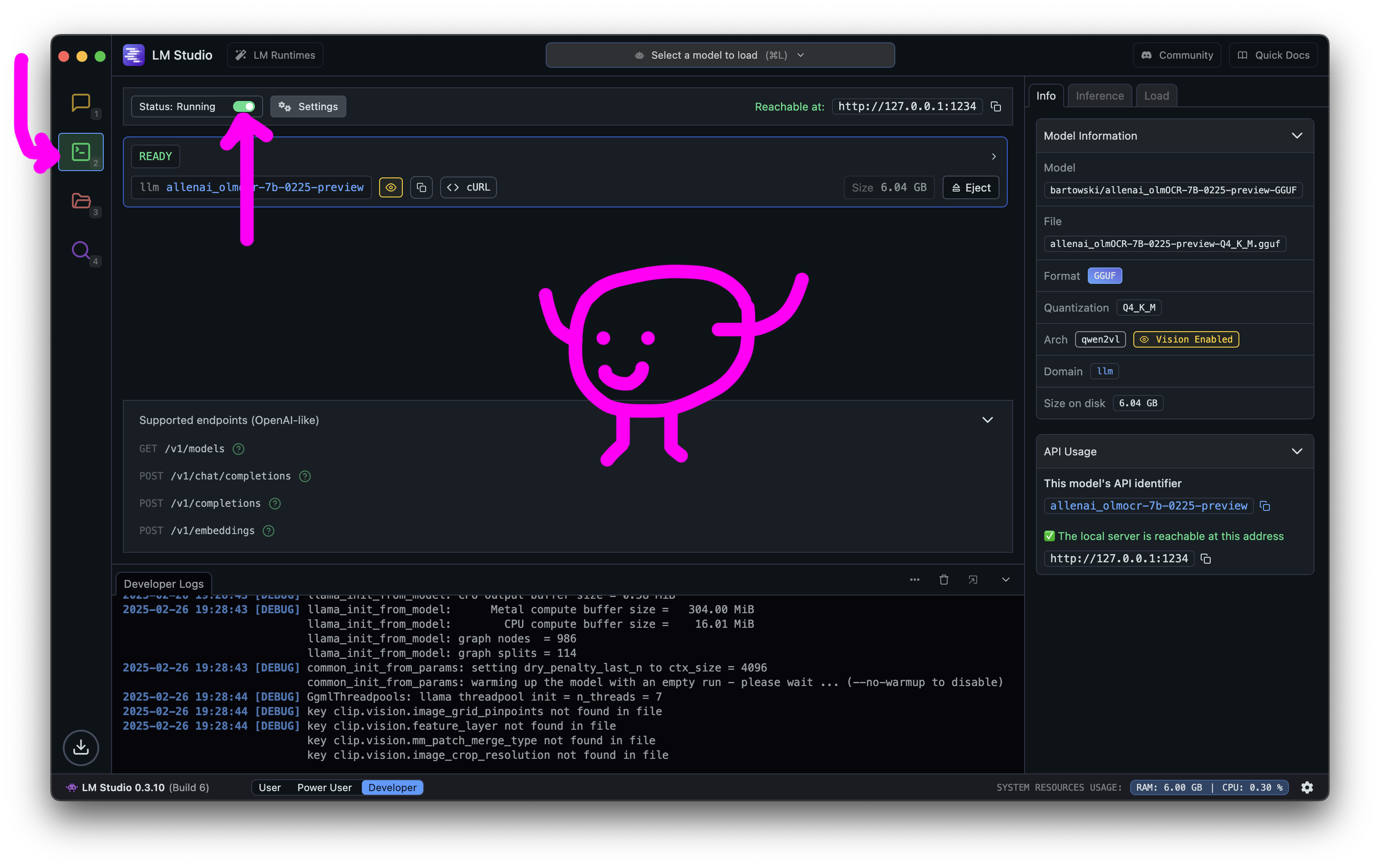The width and height of the screenshot is (1380, 868).
Task: Expand the READY model card chevron
Action: pyautogui.click(x=994, y=156)
